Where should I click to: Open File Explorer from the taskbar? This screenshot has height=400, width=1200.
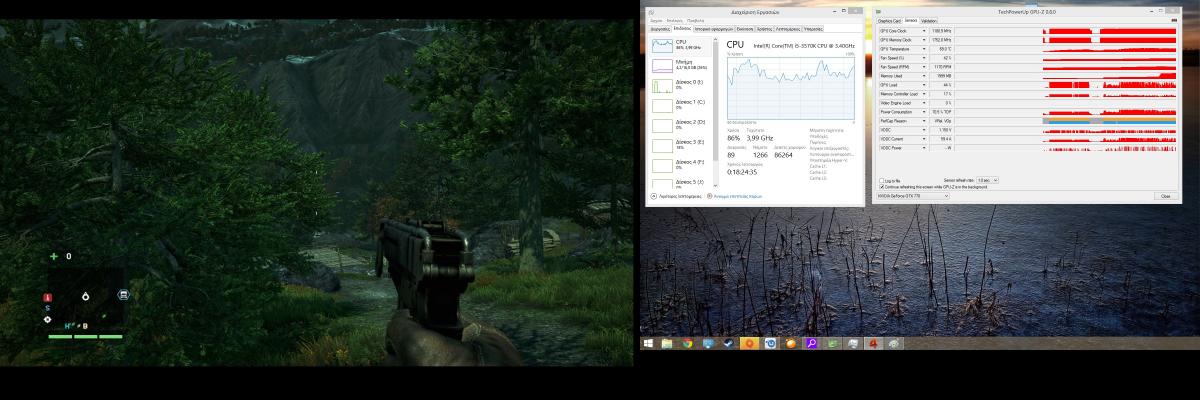pos(667,343)
